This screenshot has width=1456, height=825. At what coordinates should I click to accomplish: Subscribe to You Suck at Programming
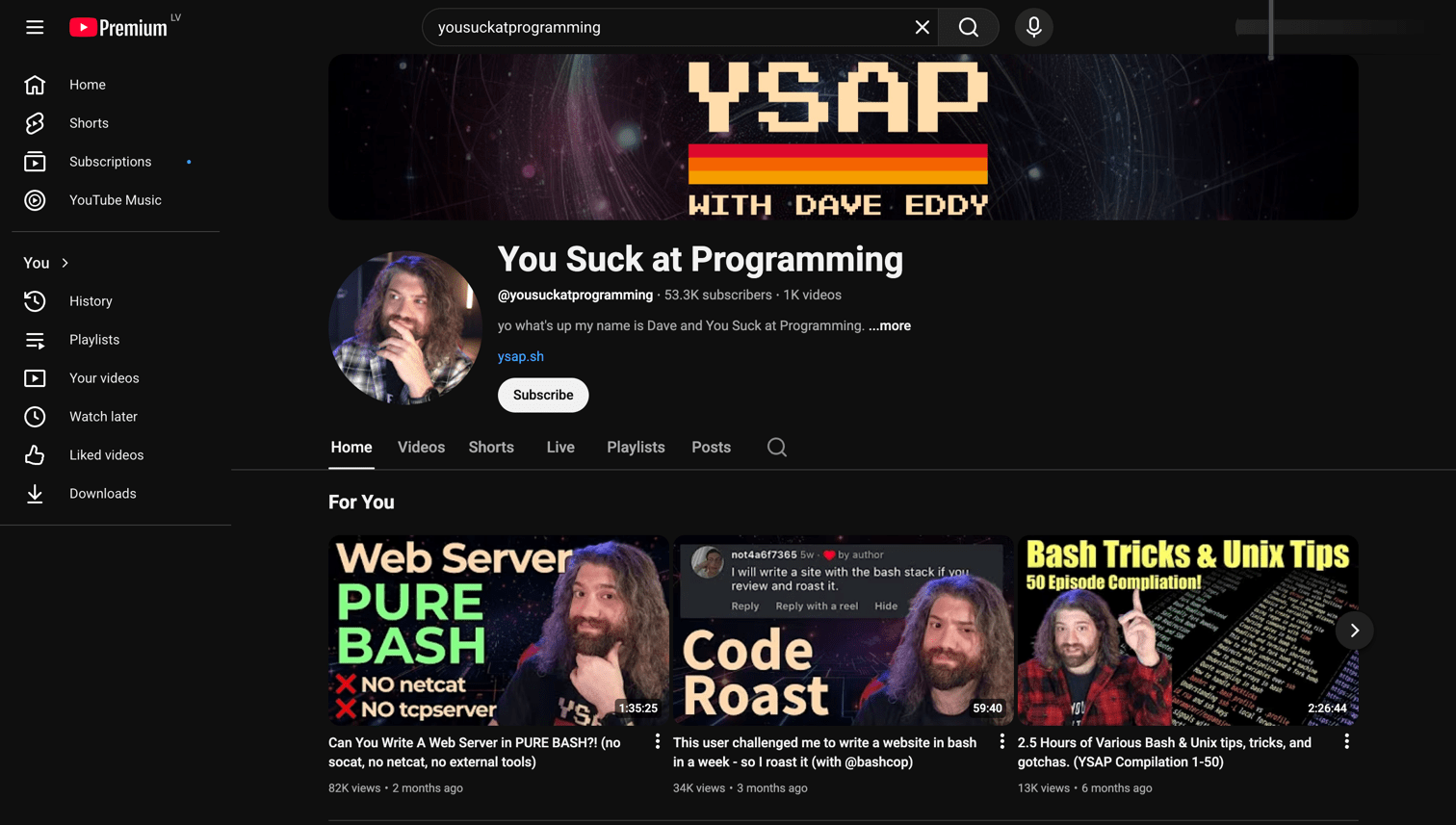pyautogui.click(x=543, y=395)
